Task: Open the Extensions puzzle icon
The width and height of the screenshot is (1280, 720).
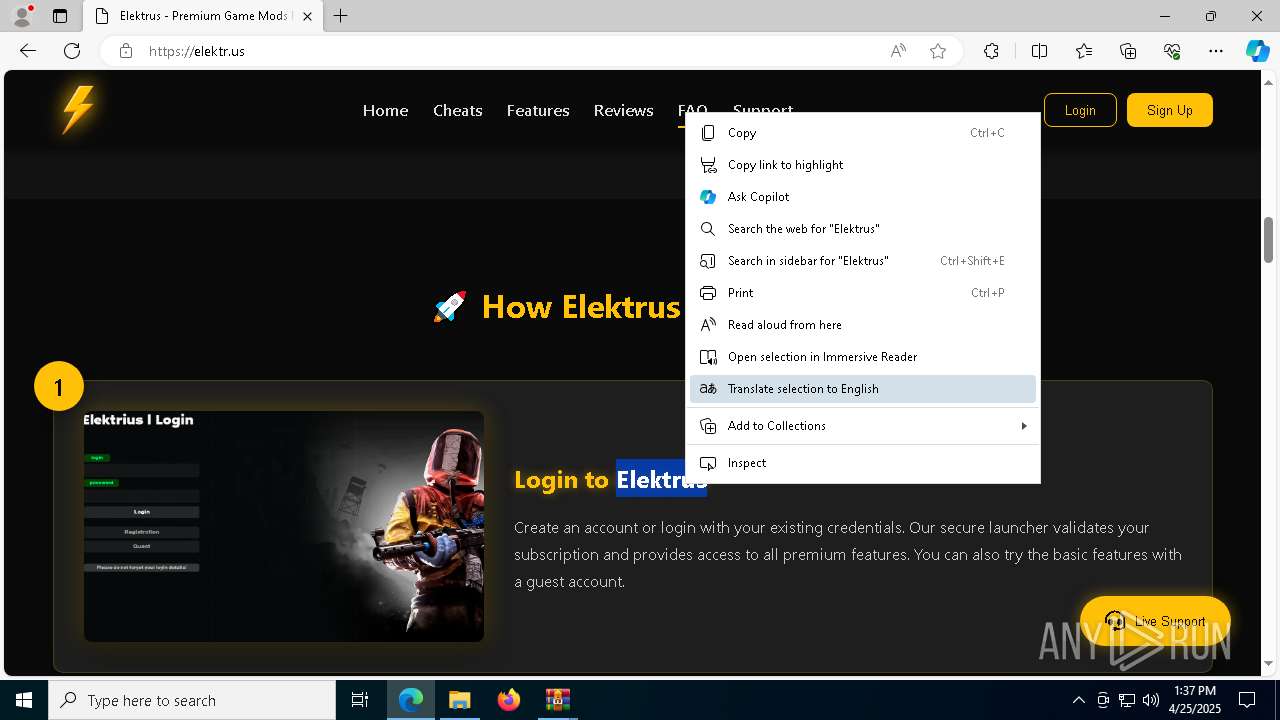Action: click(x=991, y=51)
